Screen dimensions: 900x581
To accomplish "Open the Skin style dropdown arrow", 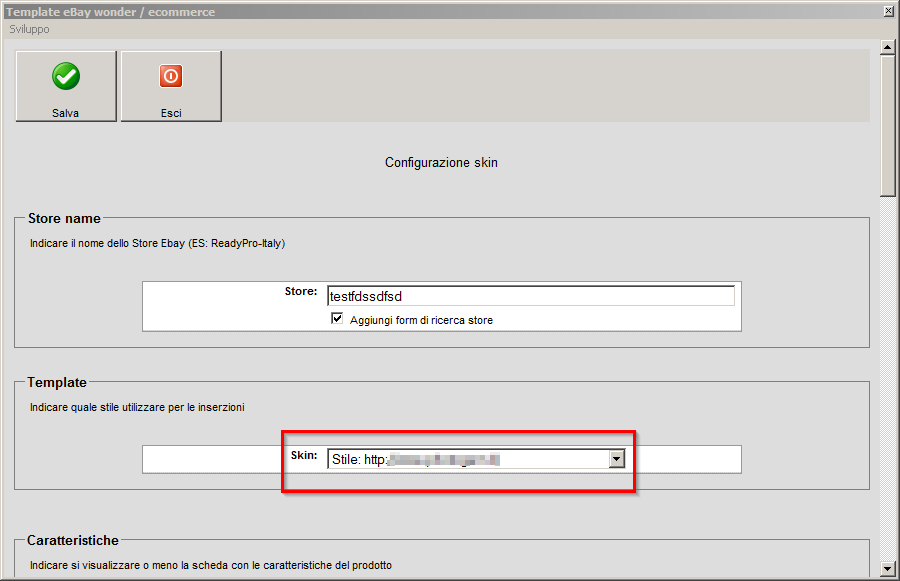I will click(x=616, y=459).
